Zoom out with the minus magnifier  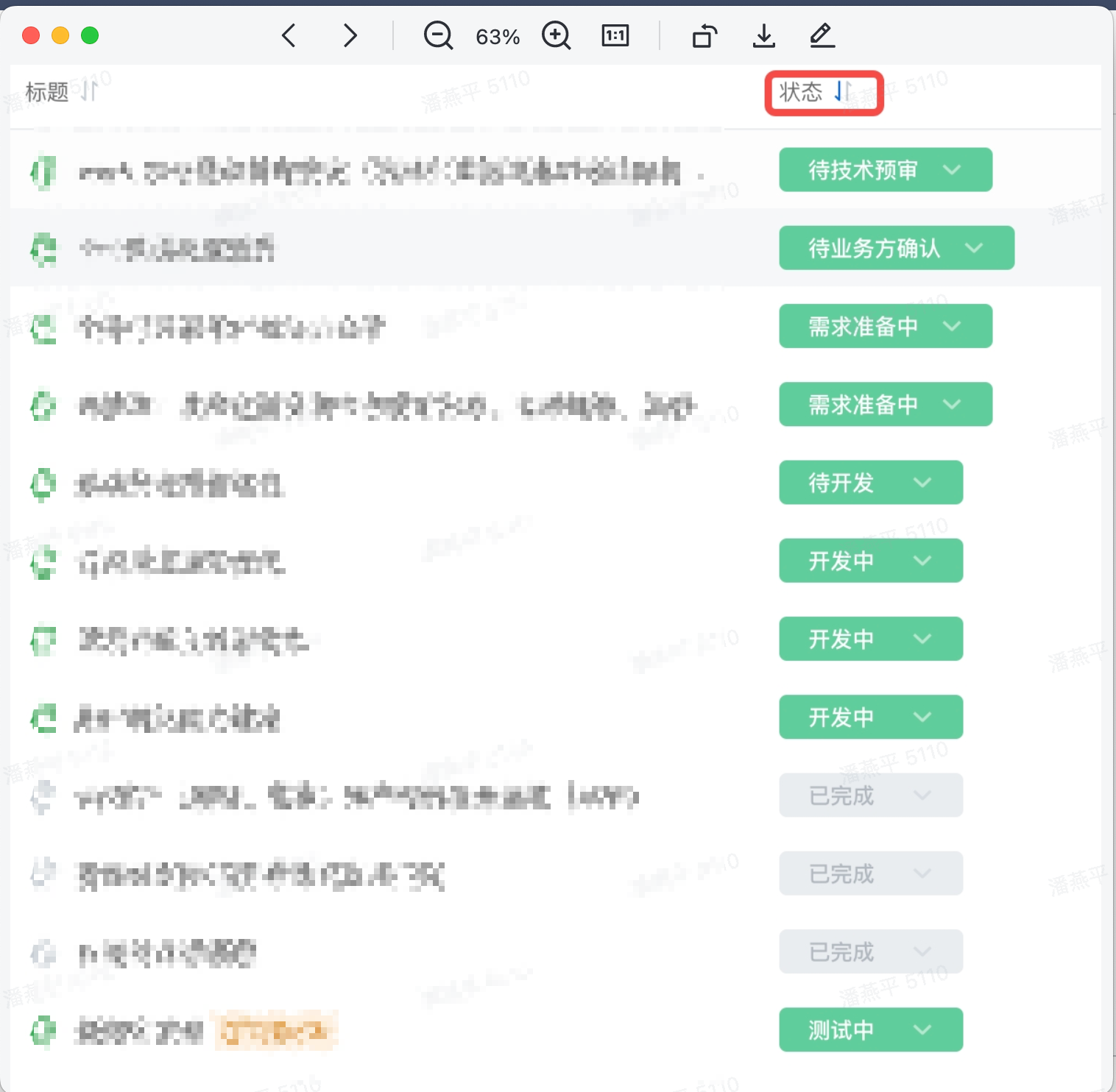click(x=438, y=35)
